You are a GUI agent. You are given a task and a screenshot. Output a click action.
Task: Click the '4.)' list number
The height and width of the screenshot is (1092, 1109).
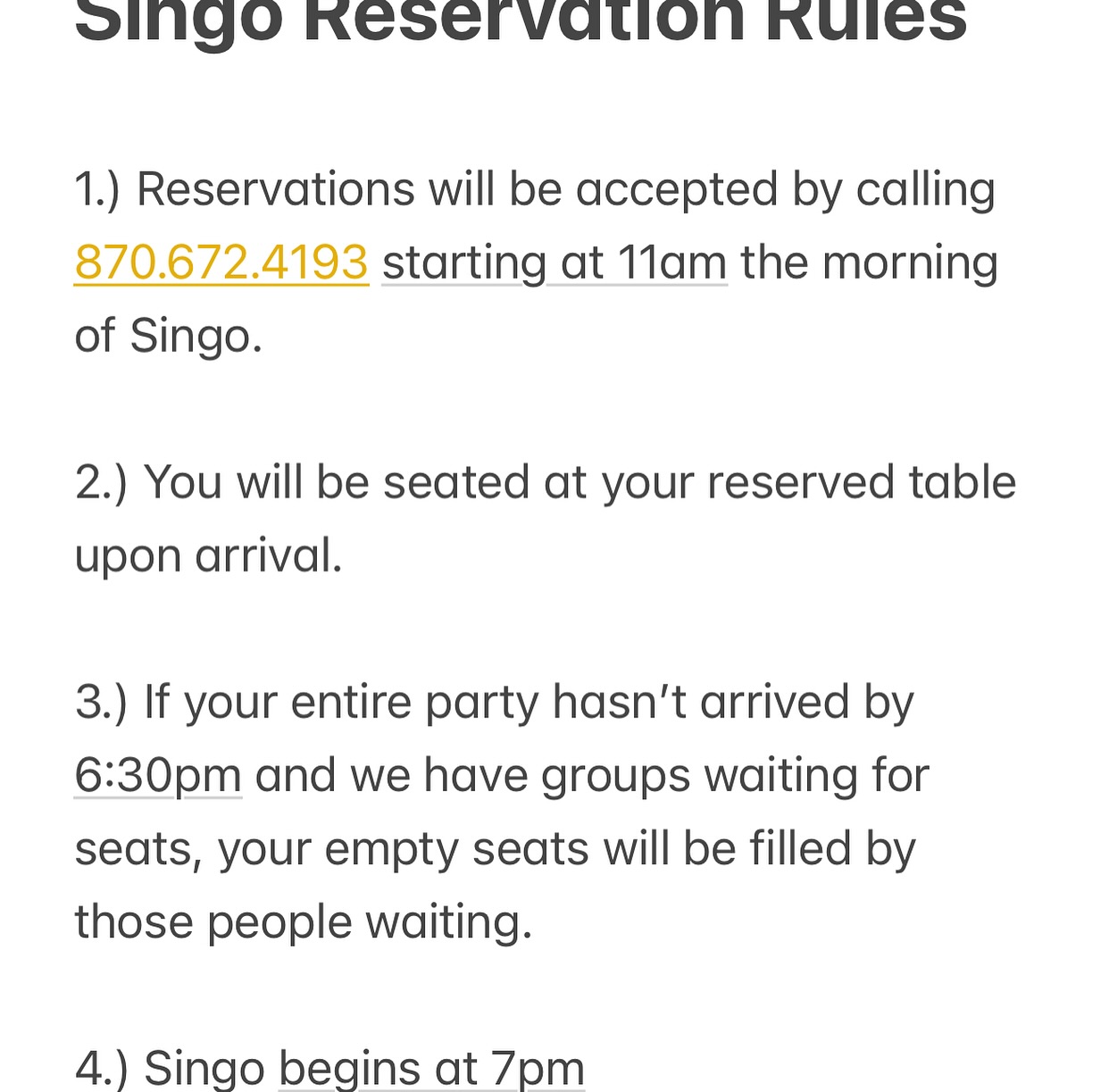tap(102, 1069)
